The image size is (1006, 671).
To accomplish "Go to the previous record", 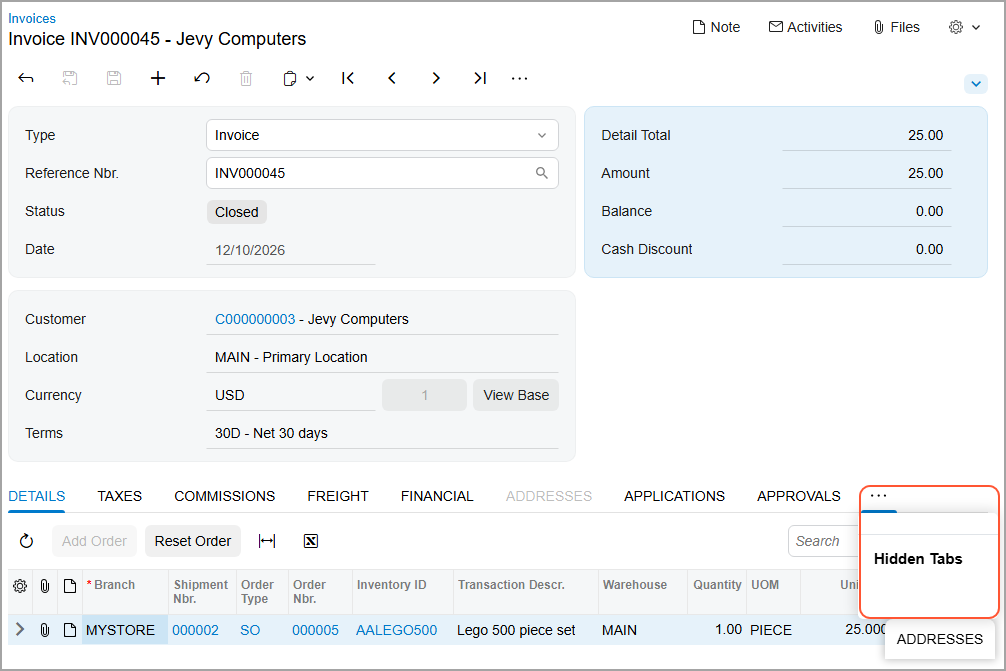I will tap(392, 78).
